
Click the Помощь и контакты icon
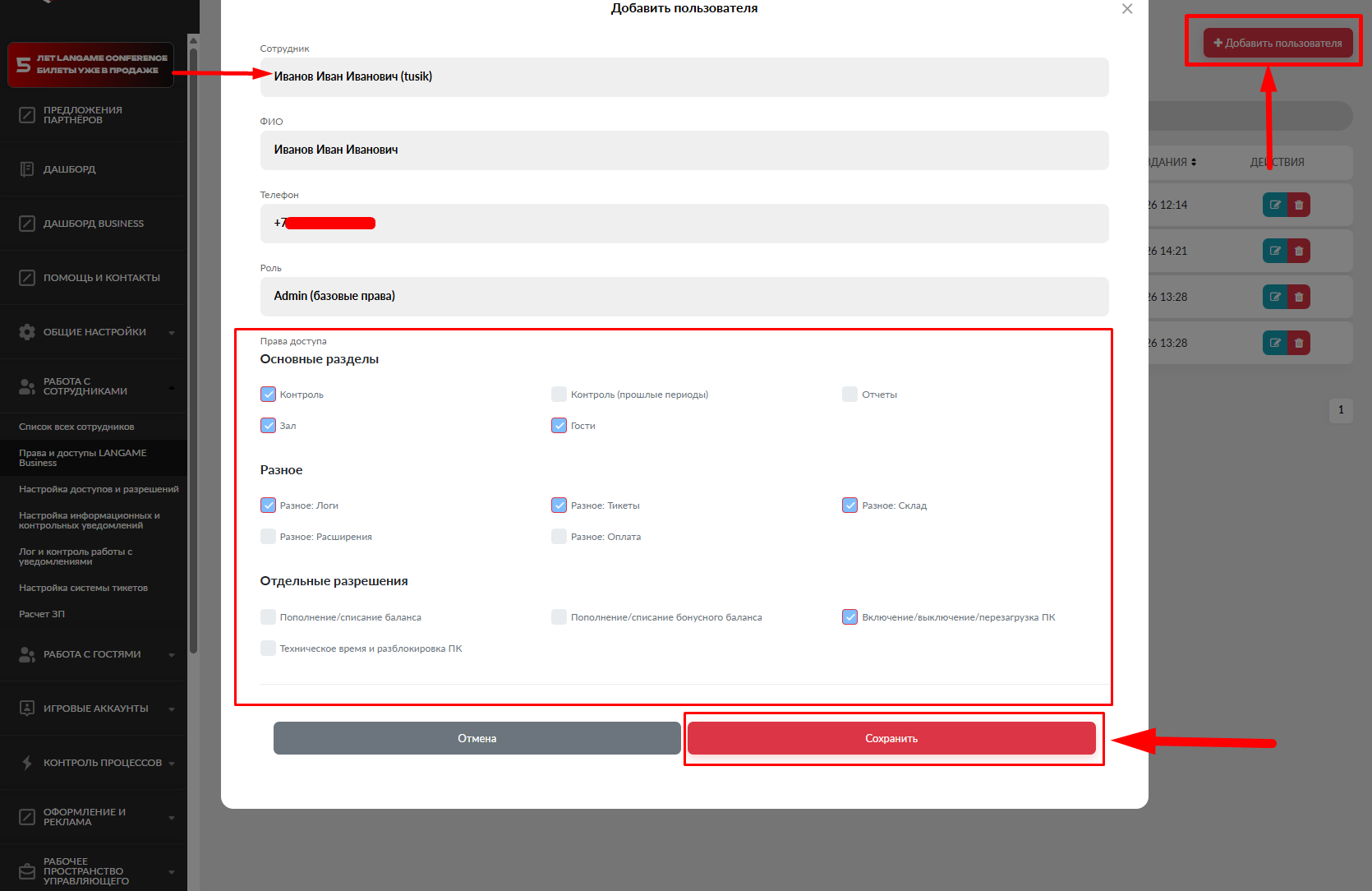[x=27, y=278]
